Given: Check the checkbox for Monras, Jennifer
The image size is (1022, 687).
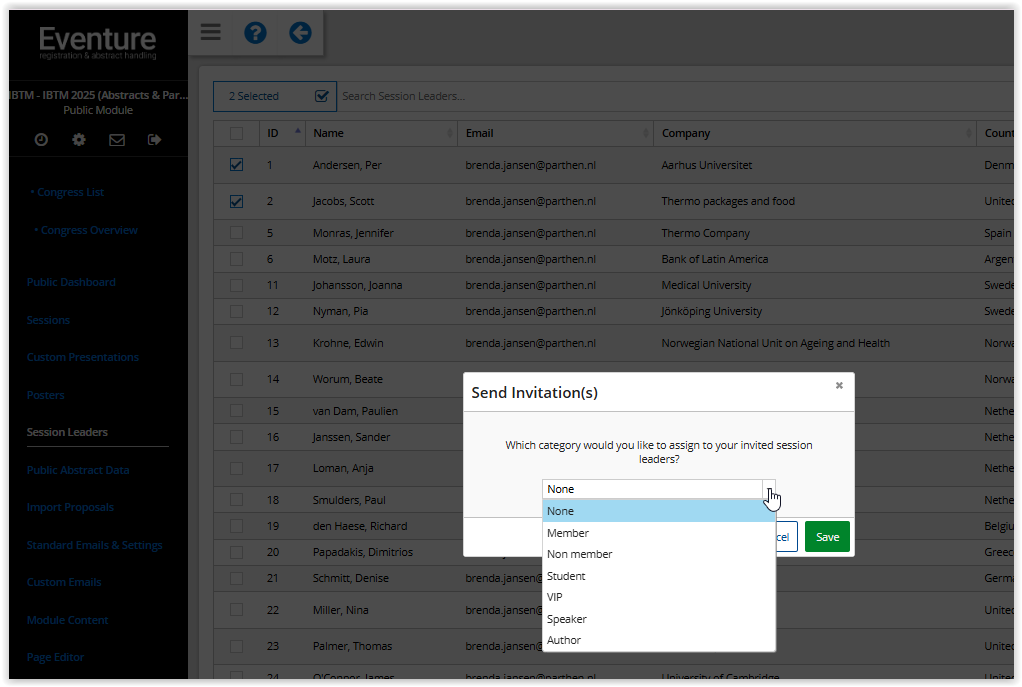Looking at the screenshot, I should [236, 233].
